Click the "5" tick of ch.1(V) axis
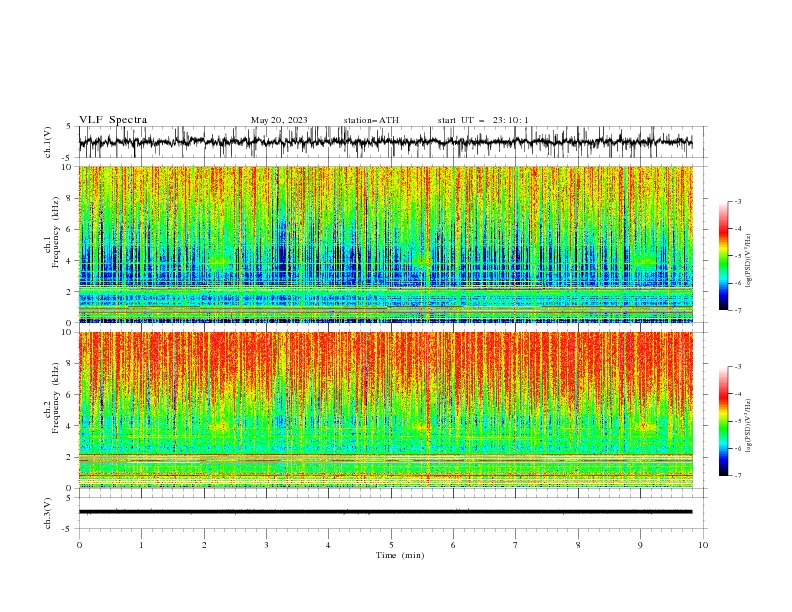Viewport: 792px width, 612px height. tap(69, 126)
